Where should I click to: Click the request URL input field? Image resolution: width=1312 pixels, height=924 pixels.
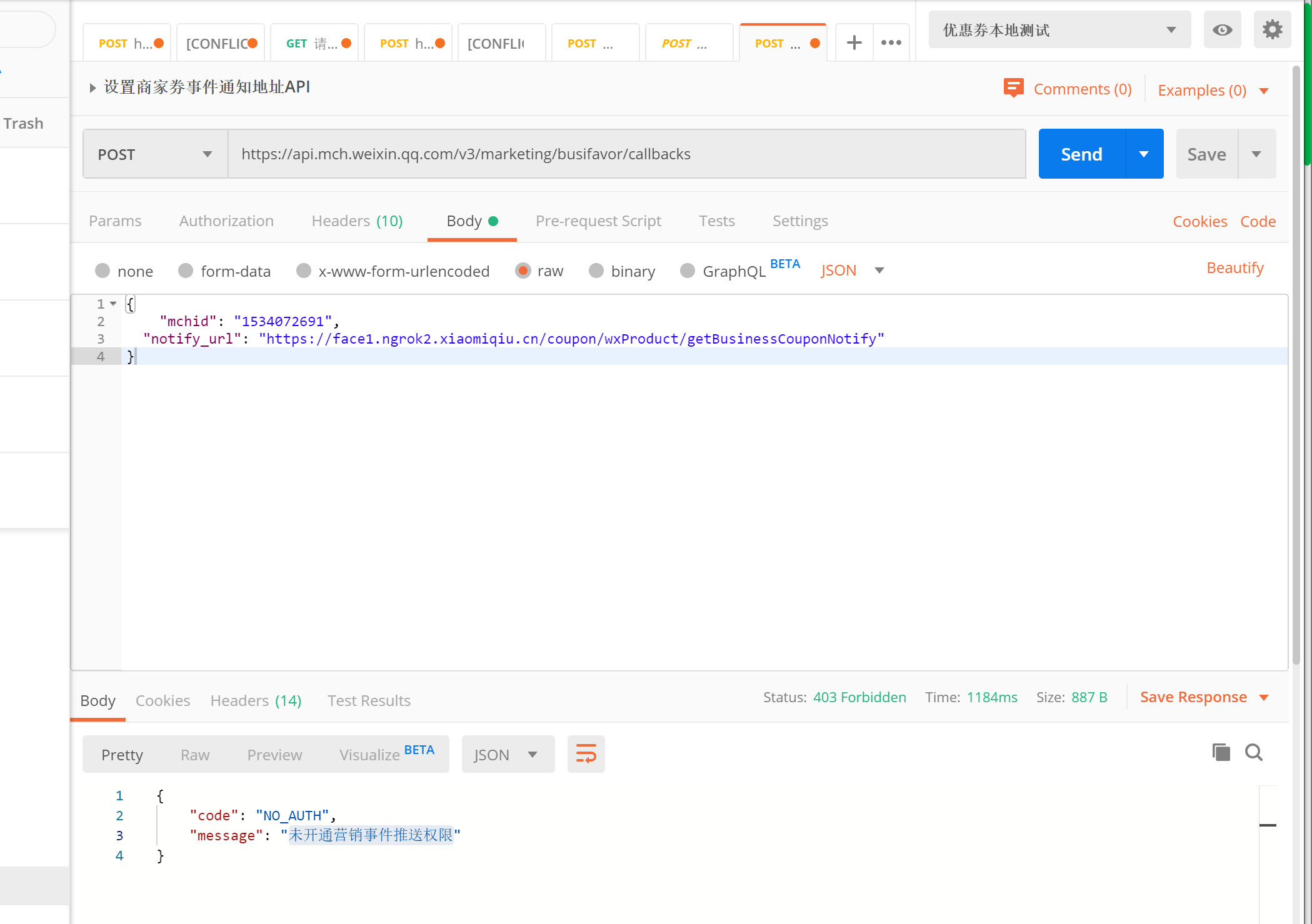[x=625, y=154]
